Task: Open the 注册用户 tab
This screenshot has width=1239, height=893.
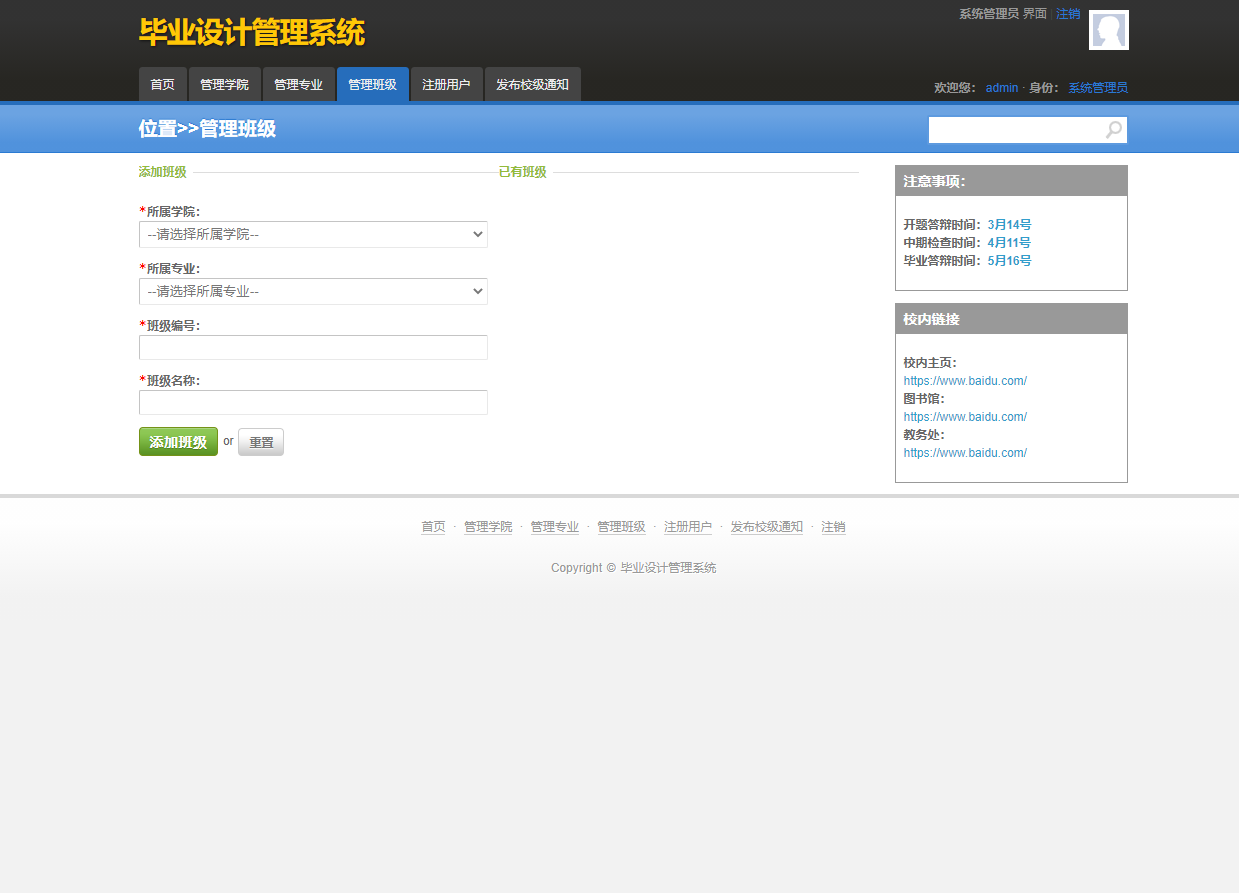Action: tap(446, 84)
